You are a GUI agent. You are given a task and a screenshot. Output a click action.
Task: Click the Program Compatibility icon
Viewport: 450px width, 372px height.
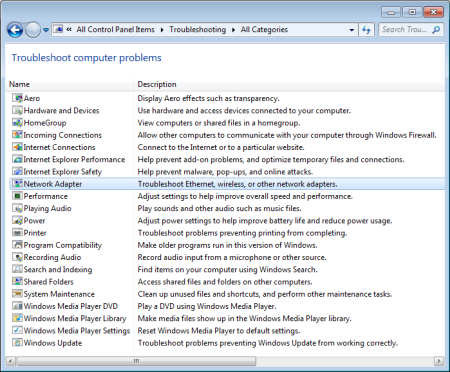pos(17,245)
